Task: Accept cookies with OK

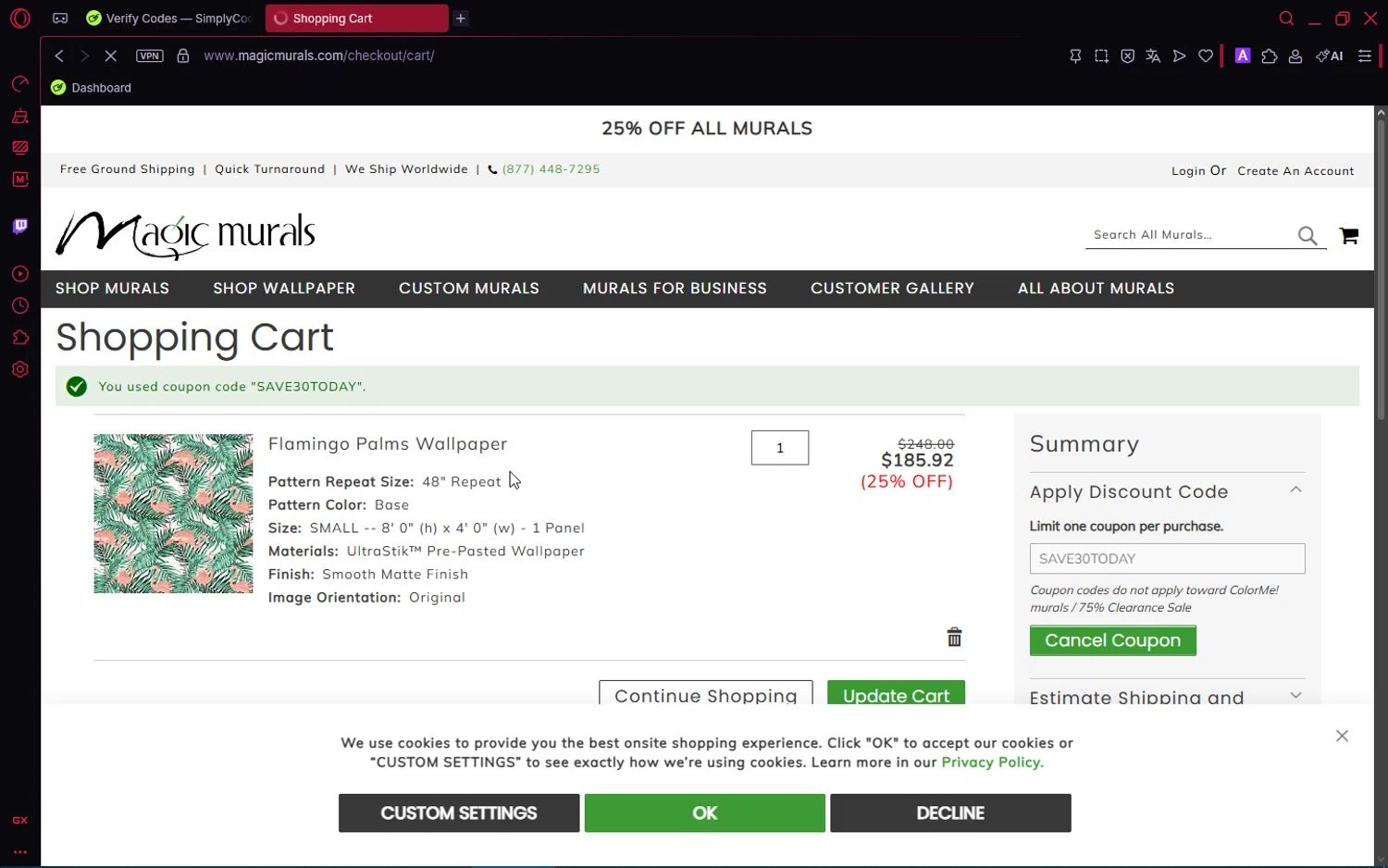Action: (x=705, y=812)
